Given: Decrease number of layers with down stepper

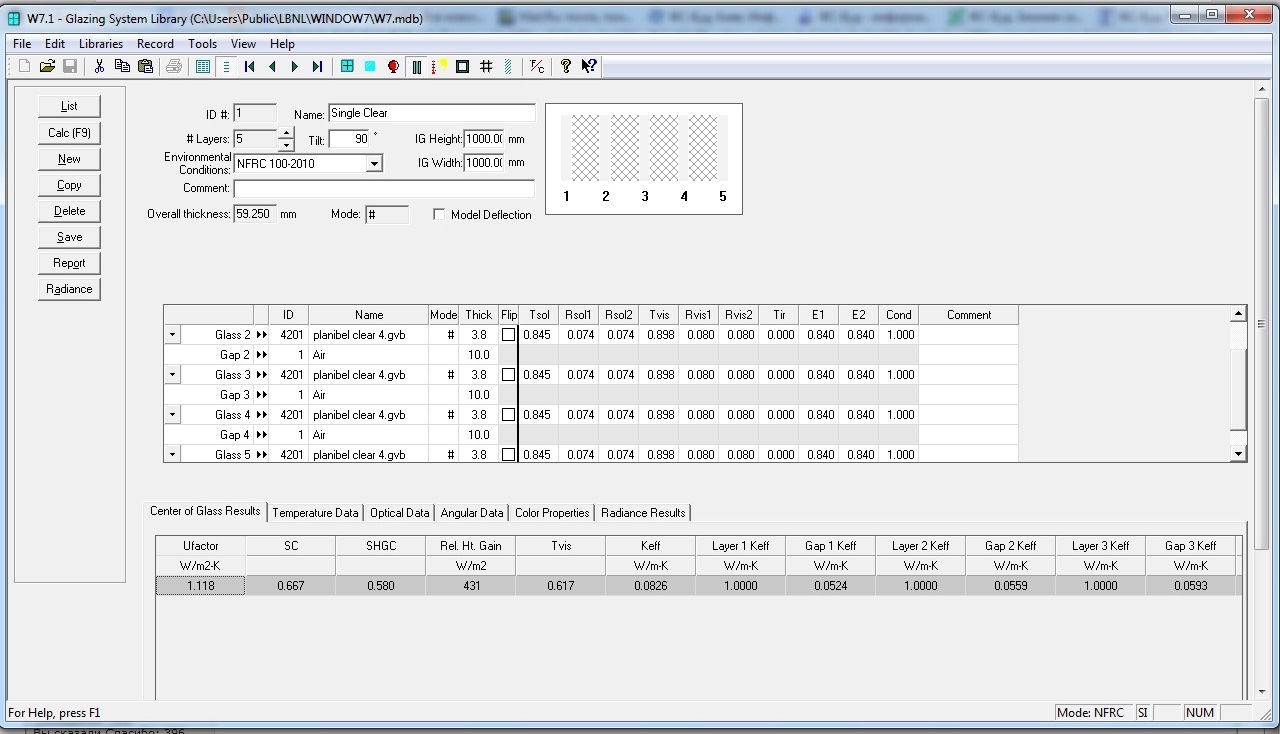Looking at the screenshot, I should [286, 145].
